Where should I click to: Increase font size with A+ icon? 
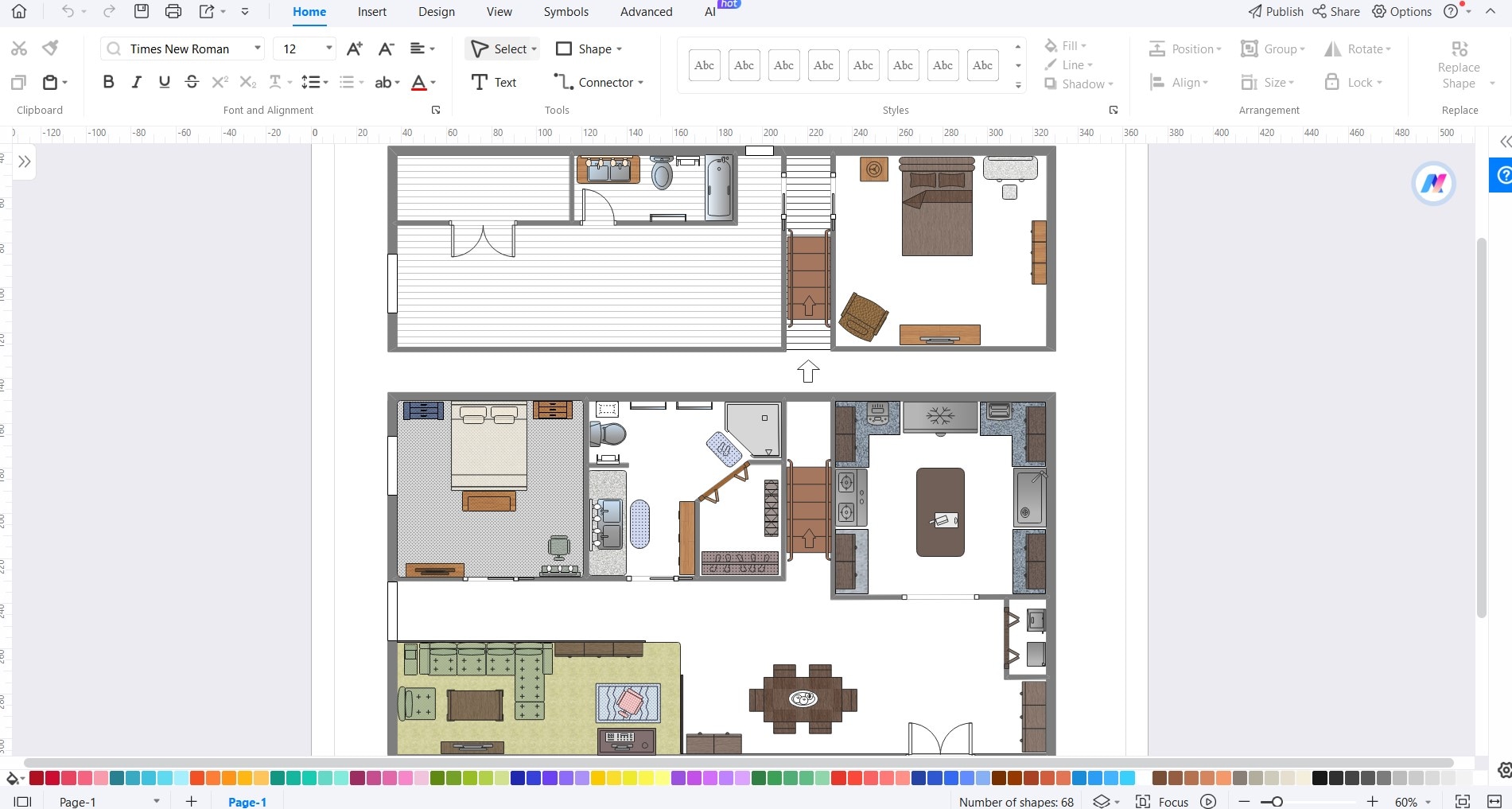pos(355,49)
